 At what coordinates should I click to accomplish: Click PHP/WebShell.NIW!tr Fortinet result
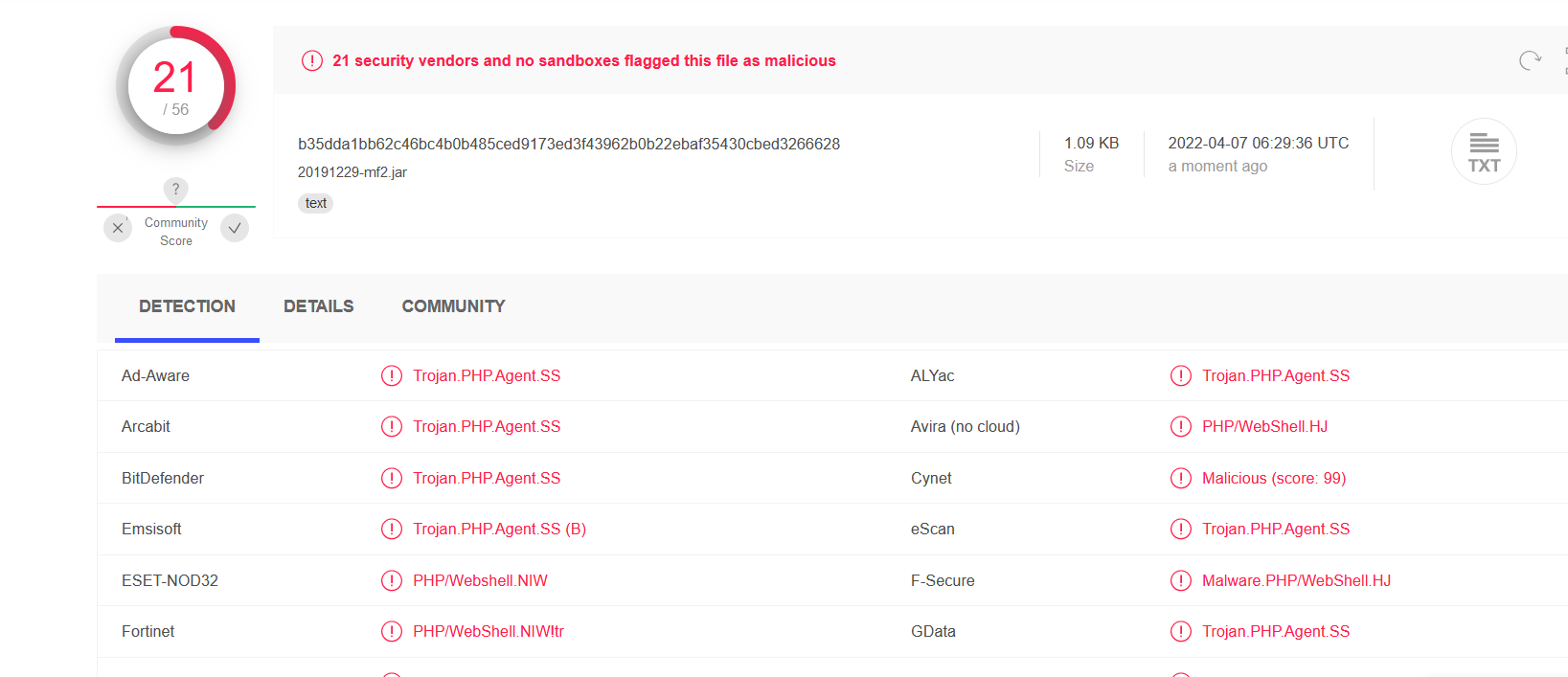(x=488, y=631)
